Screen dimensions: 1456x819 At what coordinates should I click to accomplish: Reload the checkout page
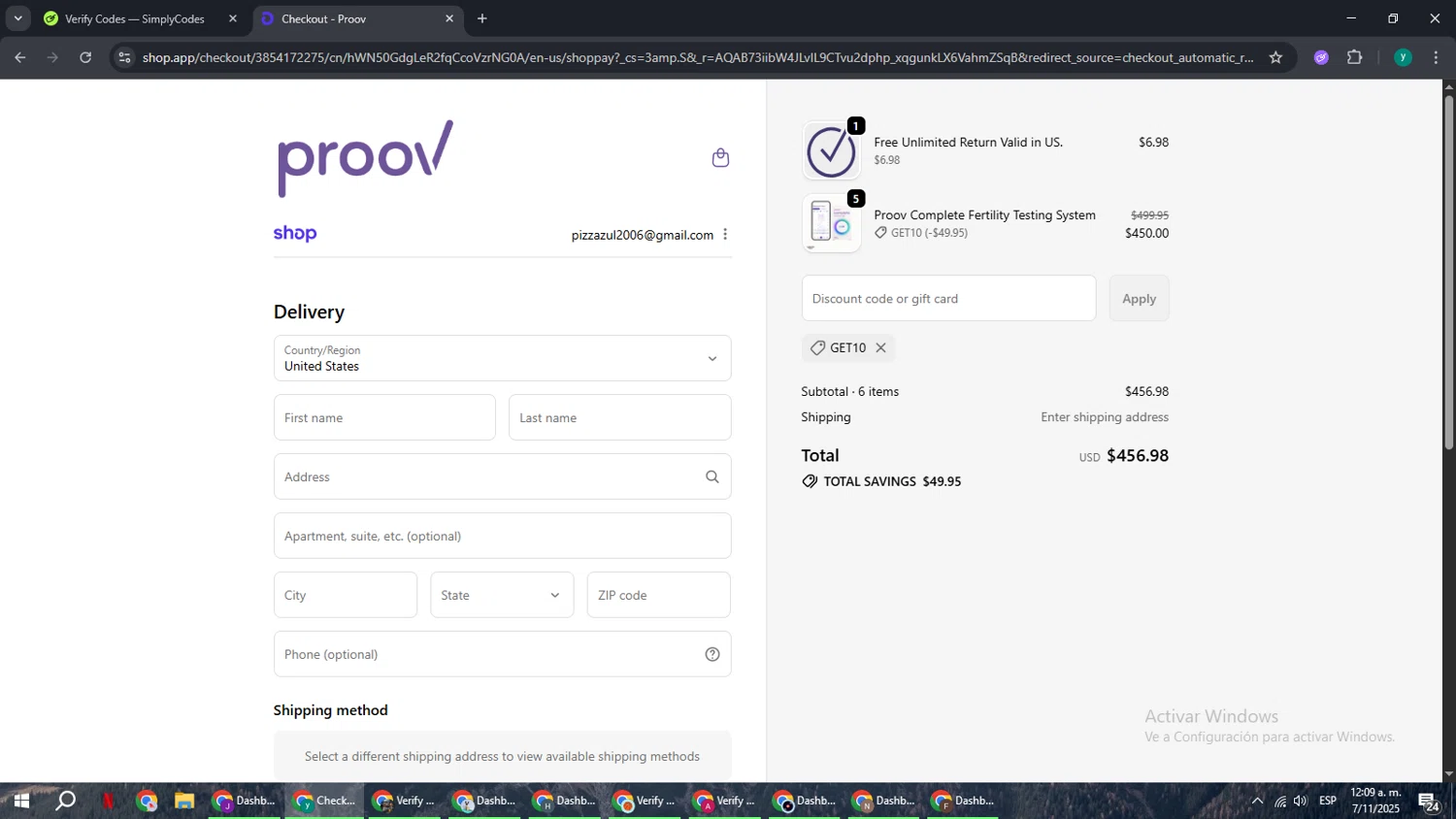point(85,57)
